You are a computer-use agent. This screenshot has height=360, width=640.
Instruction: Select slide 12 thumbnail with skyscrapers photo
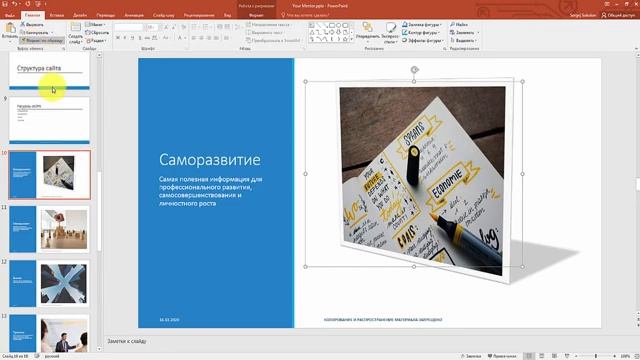coord(49,283)
